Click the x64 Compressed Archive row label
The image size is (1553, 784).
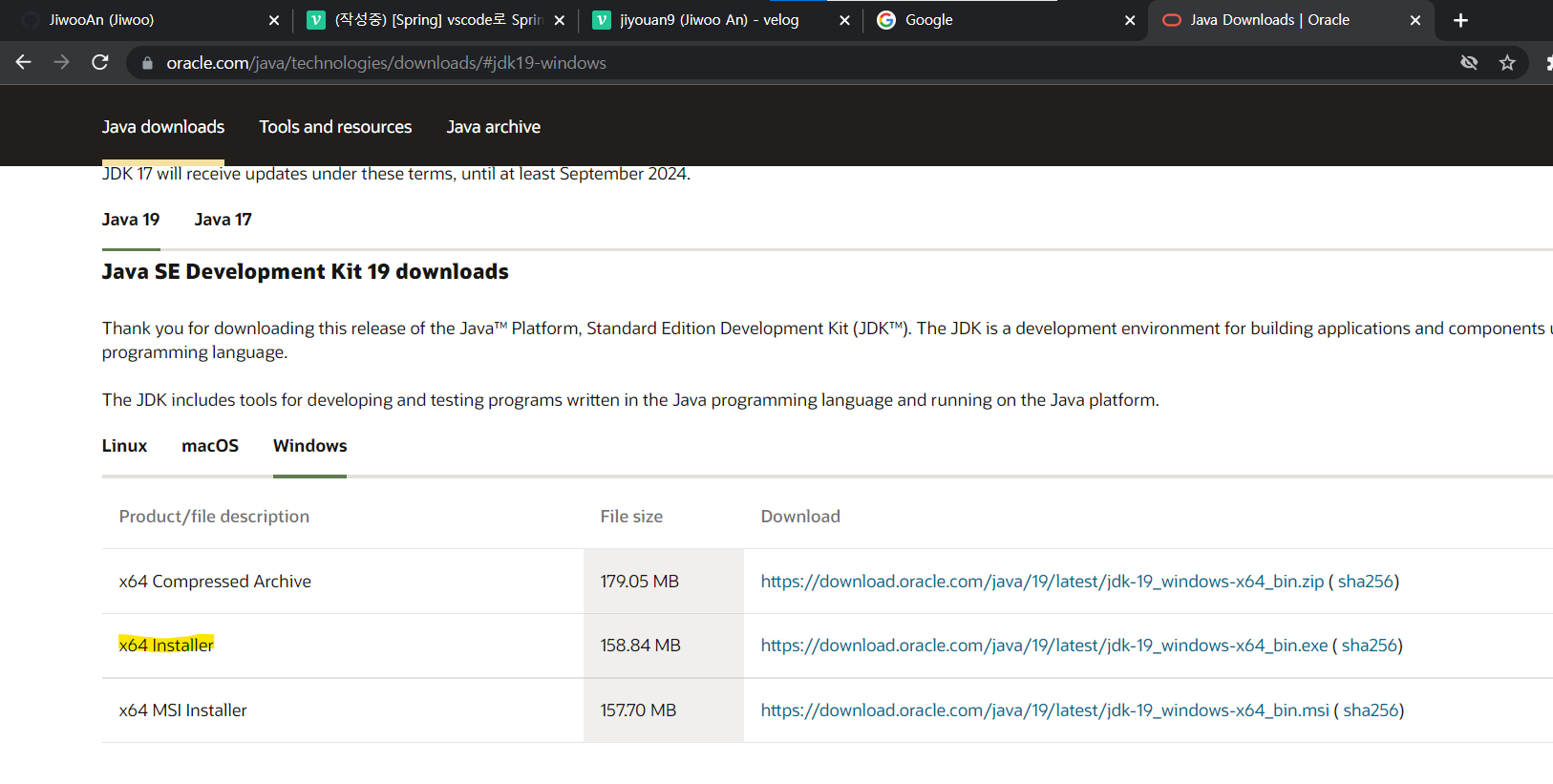point(215,582)
